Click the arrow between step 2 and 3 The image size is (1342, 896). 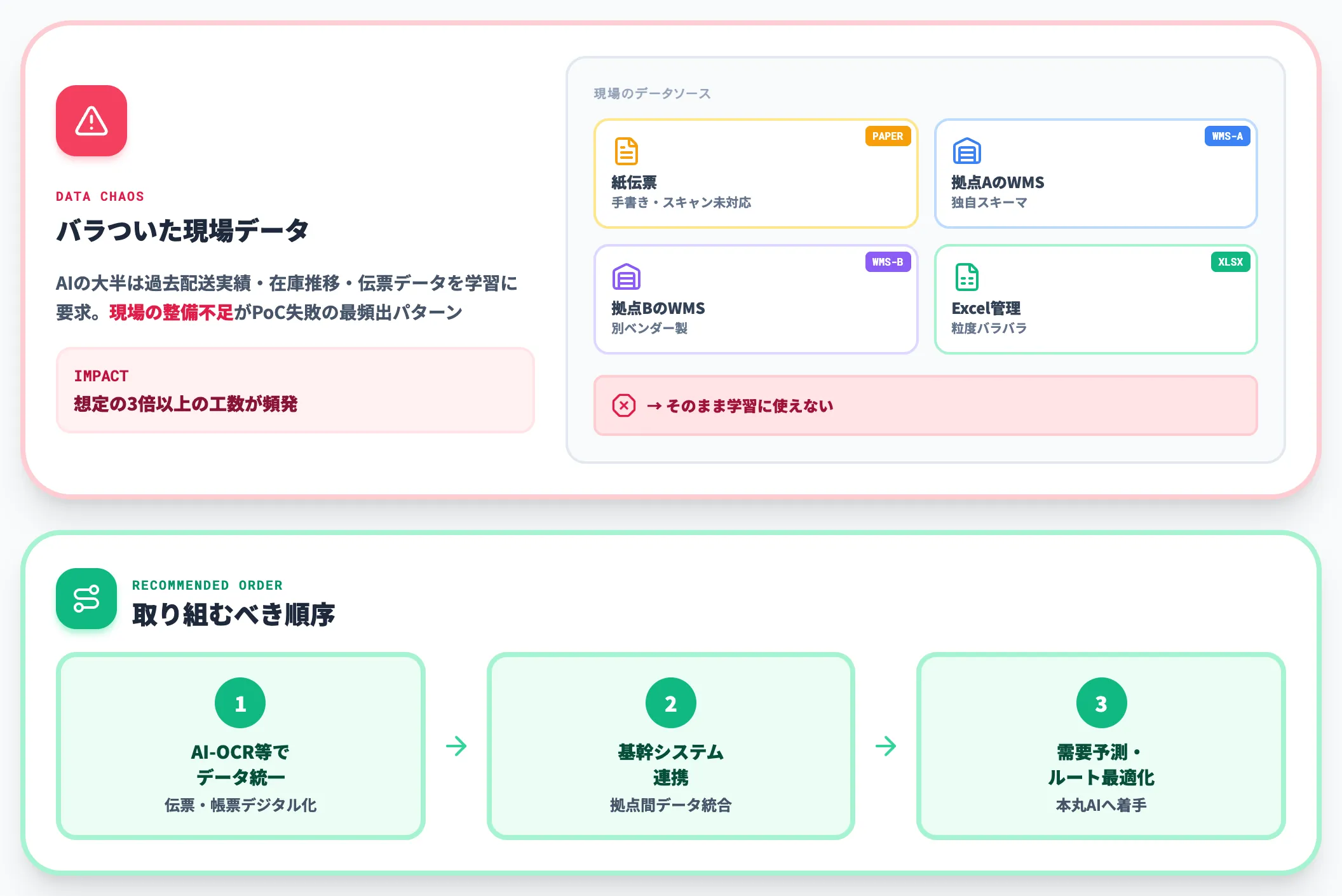point(886,746)
